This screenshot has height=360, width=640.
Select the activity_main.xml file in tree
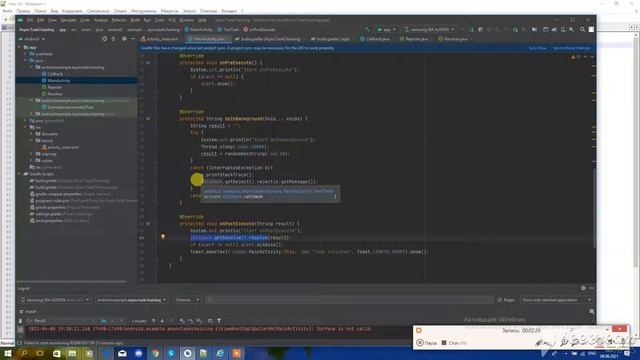tap(60, 147)
